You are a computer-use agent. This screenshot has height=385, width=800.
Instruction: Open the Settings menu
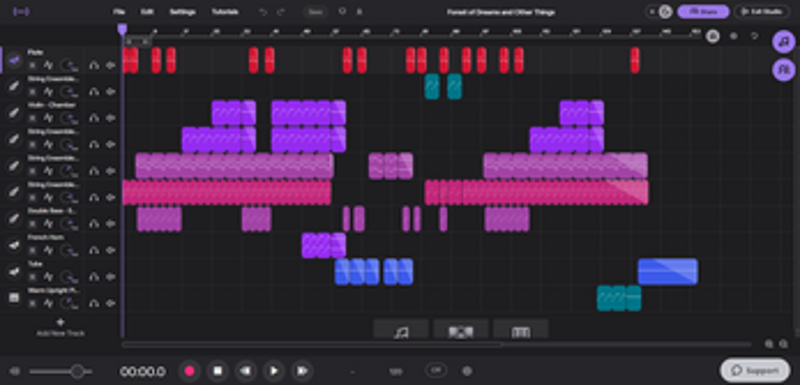pyautogui.click(x=183, y=12)
